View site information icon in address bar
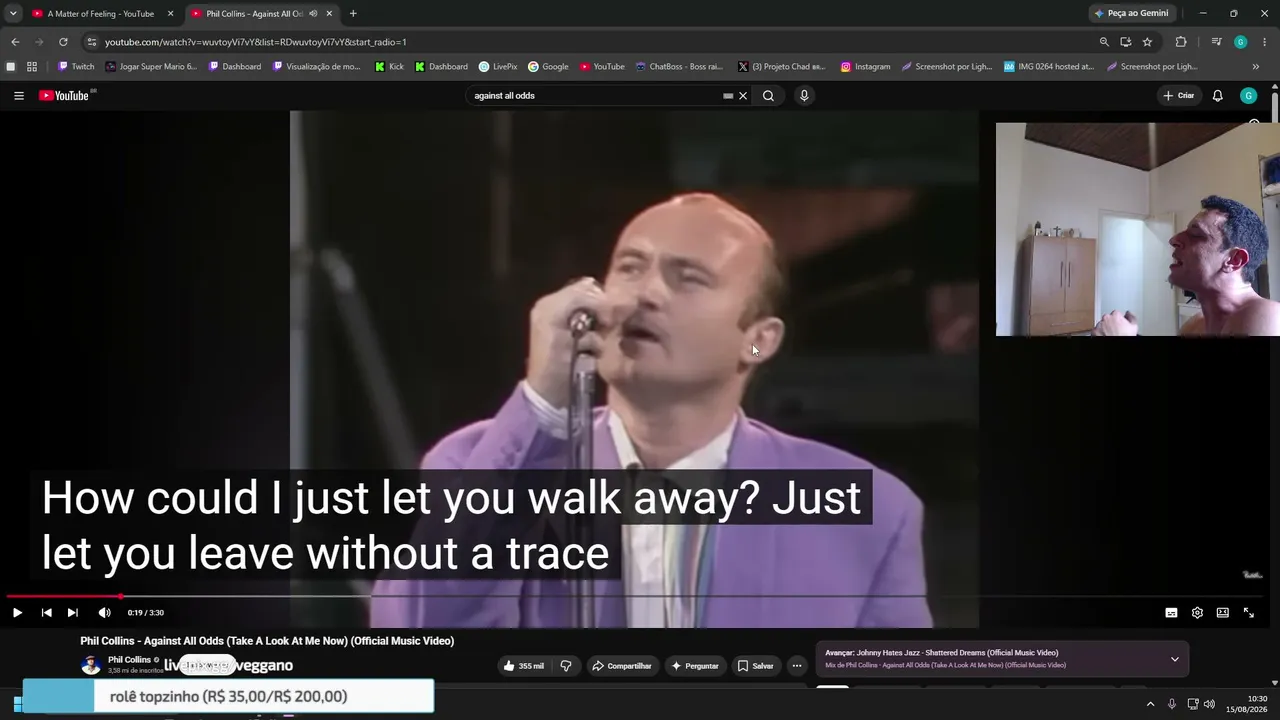This screenshot has width=1280, height=720. click(x=92, y=42)
